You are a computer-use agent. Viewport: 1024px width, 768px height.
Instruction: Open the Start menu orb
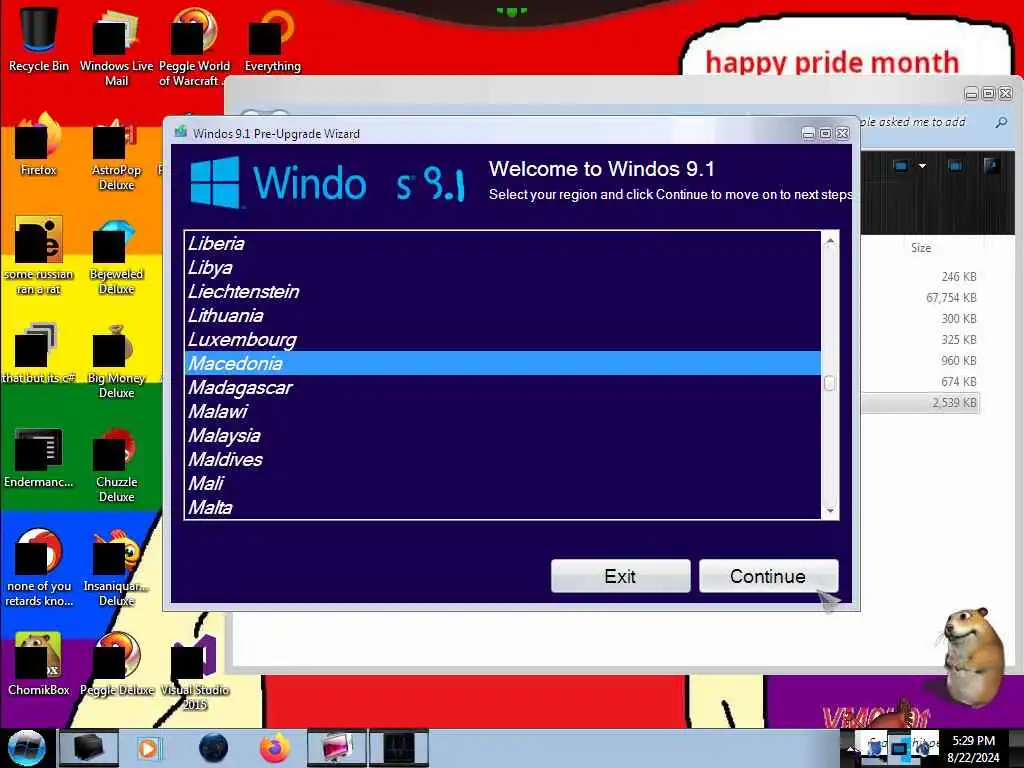click(26, 748)
